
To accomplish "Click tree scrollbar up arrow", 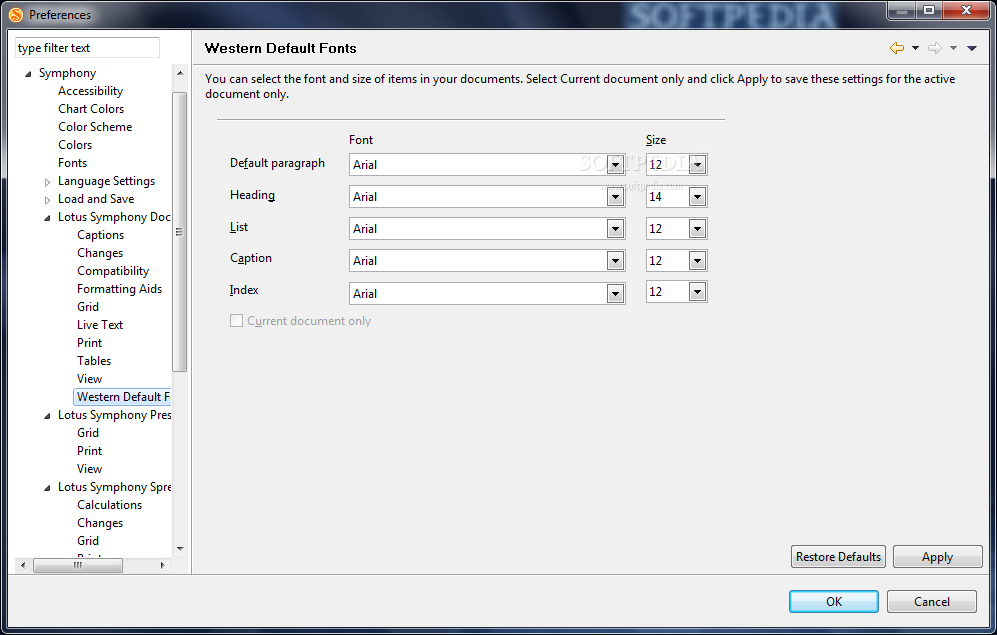I will (180, 73).
